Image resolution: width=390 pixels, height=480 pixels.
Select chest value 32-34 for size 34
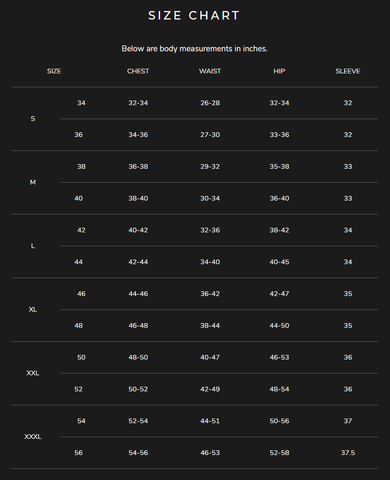tap(138, 103)
